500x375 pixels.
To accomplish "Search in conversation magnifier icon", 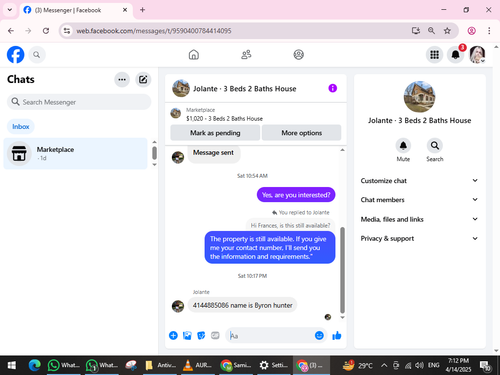I will (435, 146).
